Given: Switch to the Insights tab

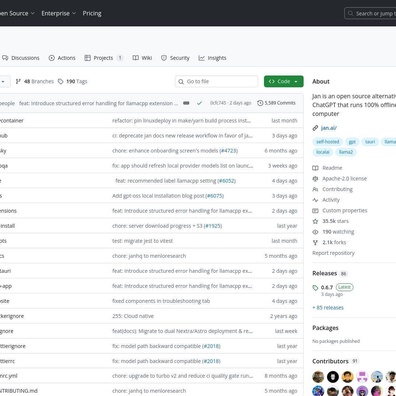Looking at the screenshot, I should pos(212,58).
